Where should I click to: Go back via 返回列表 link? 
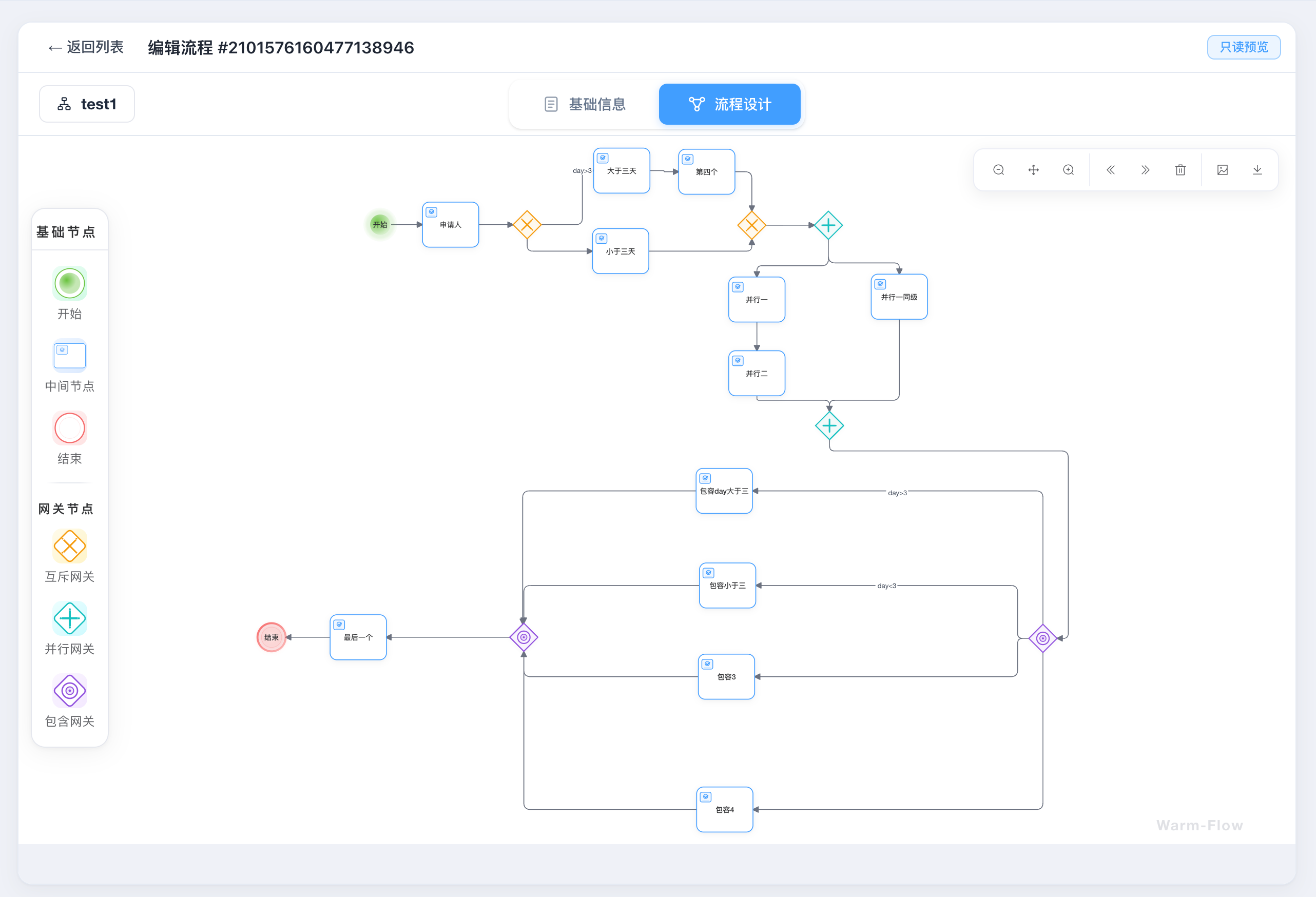[x=86, y=47]
